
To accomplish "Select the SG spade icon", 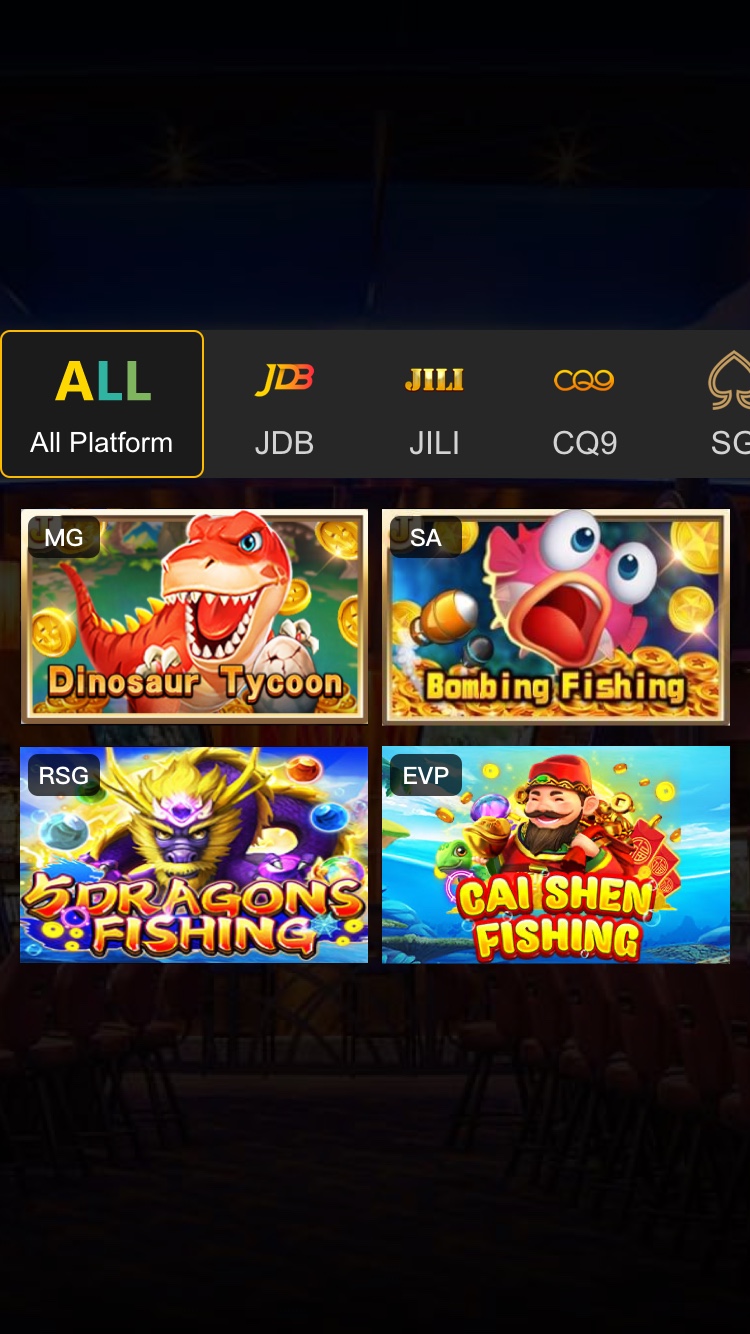I will 730,380.
